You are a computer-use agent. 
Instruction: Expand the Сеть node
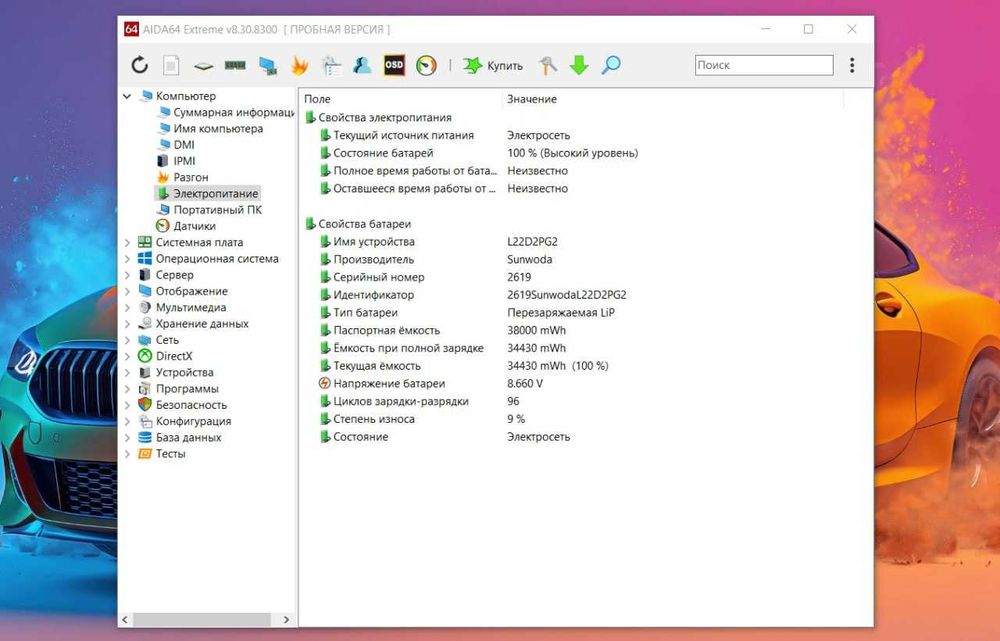(127, 340)
